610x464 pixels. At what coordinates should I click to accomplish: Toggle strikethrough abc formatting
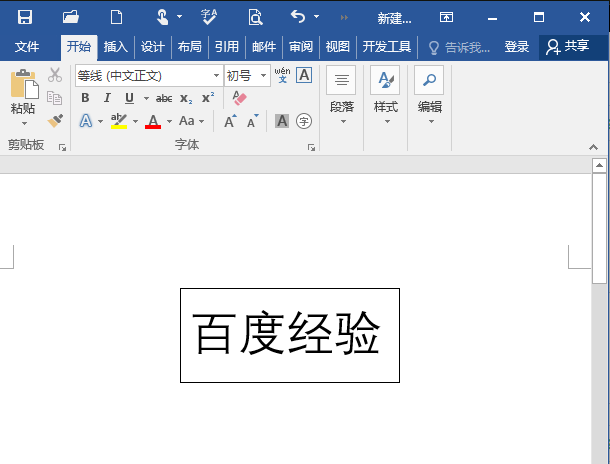tap(164, 98)
